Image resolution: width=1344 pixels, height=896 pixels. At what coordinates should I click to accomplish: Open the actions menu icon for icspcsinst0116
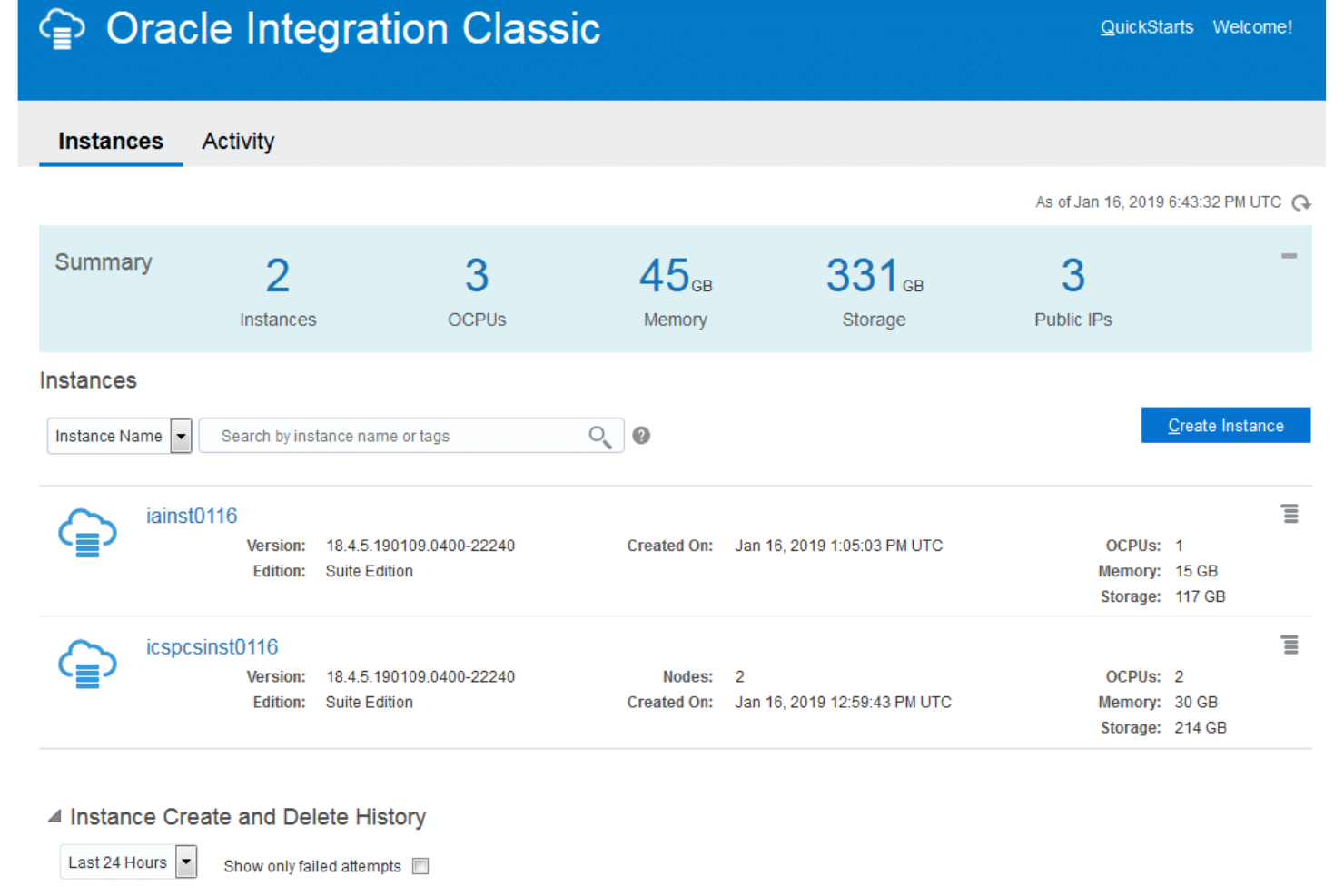[1290, 645]
